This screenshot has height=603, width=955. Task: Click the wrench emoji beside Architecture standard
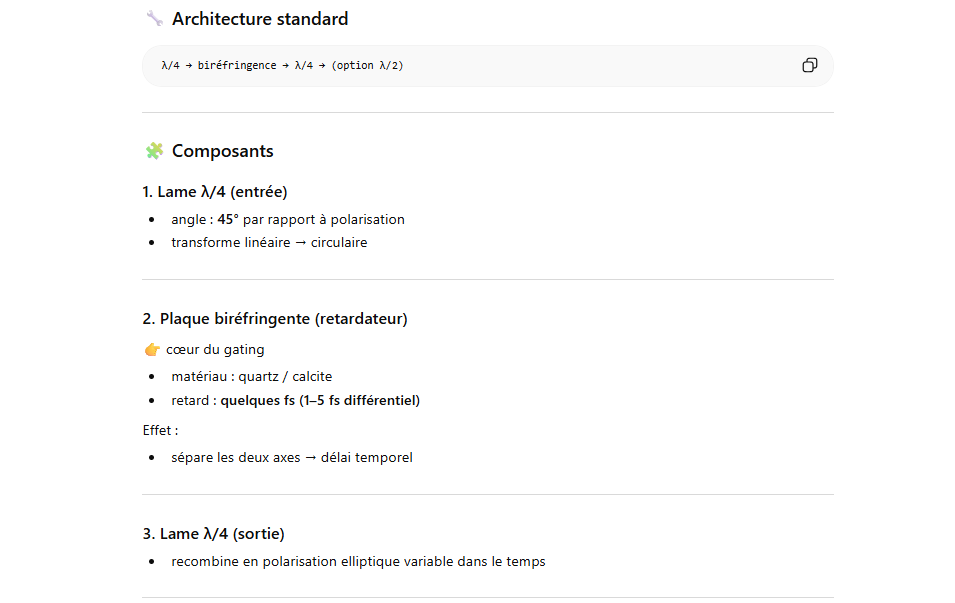click(x=155, y=19)
